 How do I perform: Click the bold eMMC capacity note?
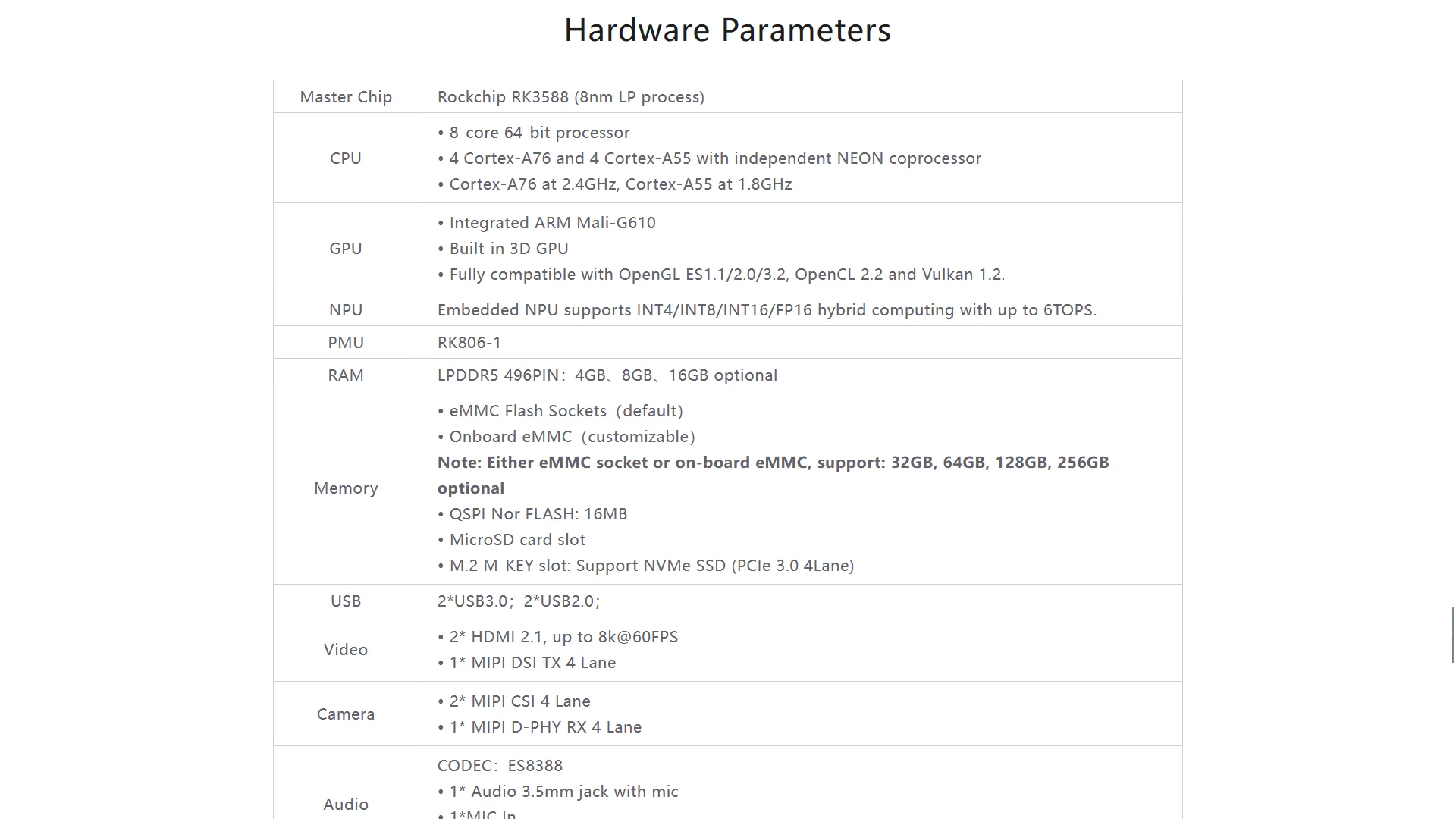pos(773,463)
